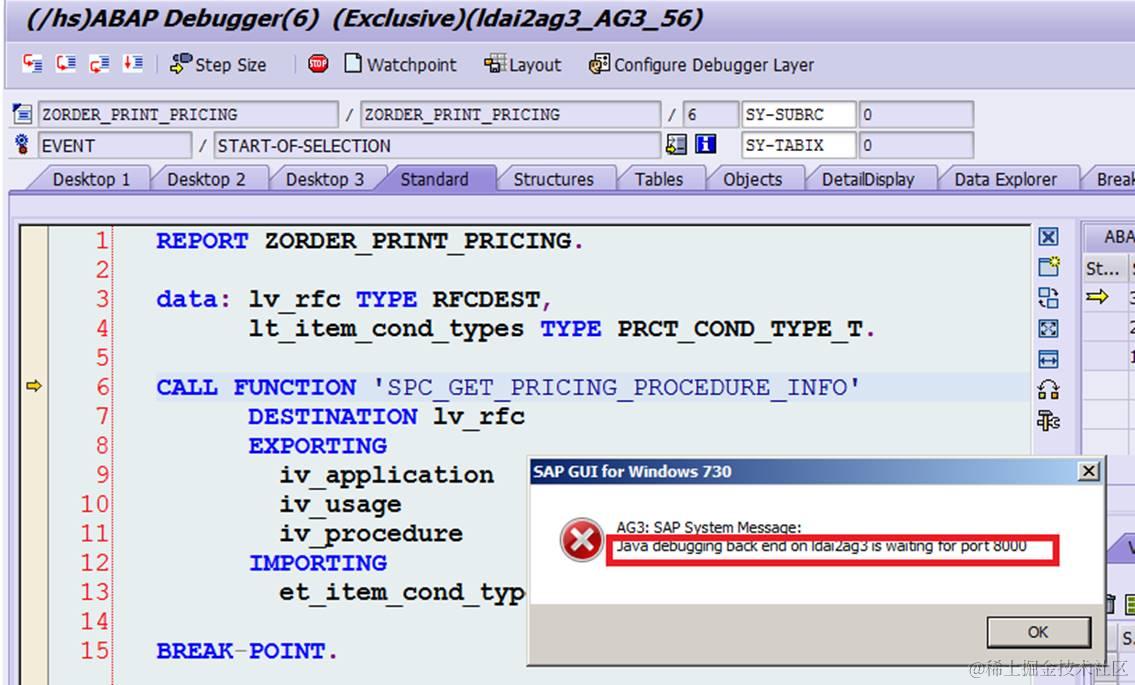The height and width of the screenshot is (685, 1135).
Task: Click the red Stop breakpoint icon
Action: [318, 64]
